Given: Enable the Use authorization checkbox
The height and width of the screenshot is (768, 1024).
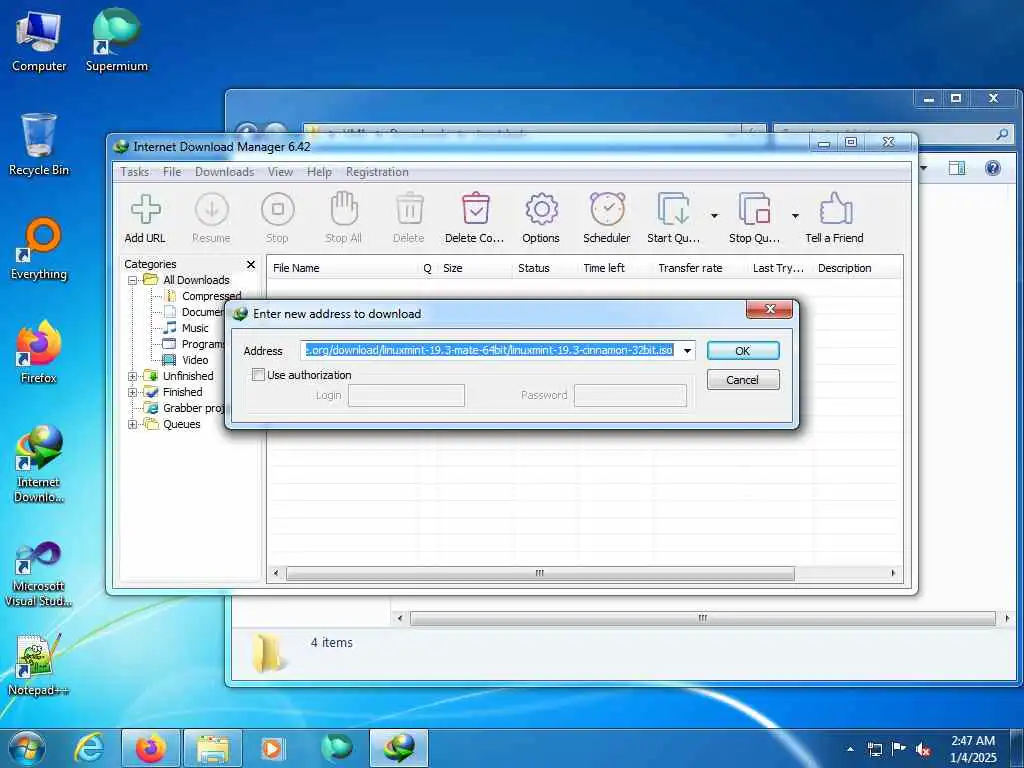Looking at the screenshot, I should (259, 375).
